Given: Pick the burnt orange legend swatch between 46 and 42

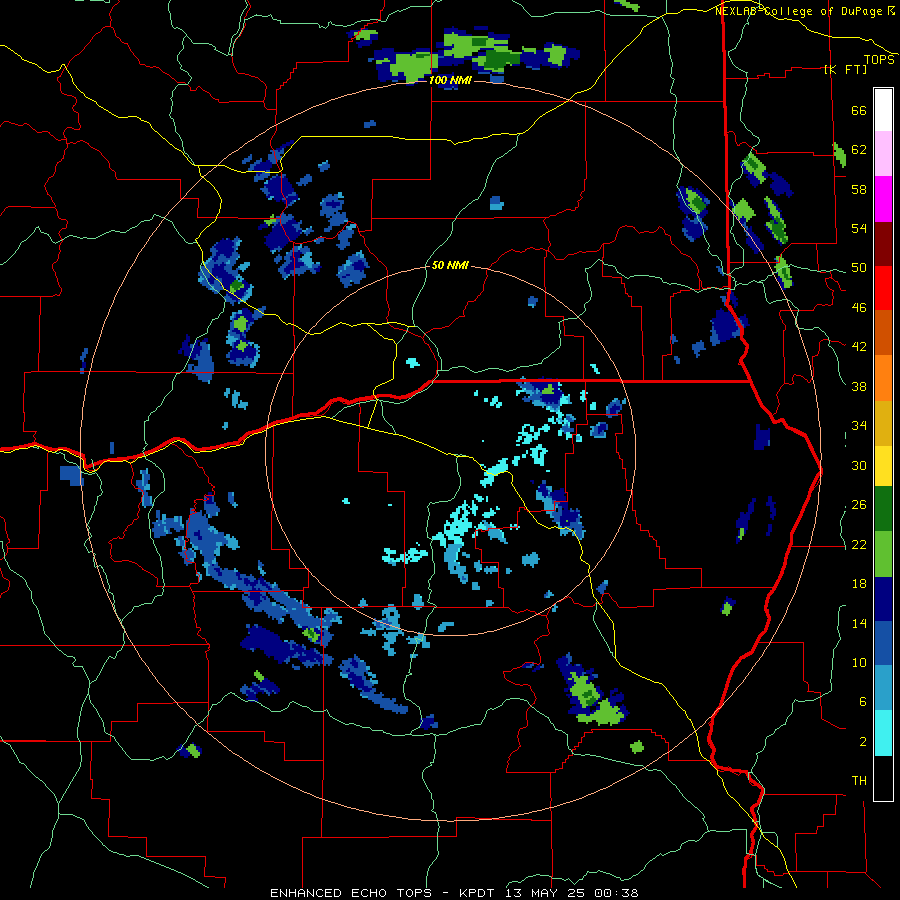Looking at the screenshot, I should click(883, 332).
